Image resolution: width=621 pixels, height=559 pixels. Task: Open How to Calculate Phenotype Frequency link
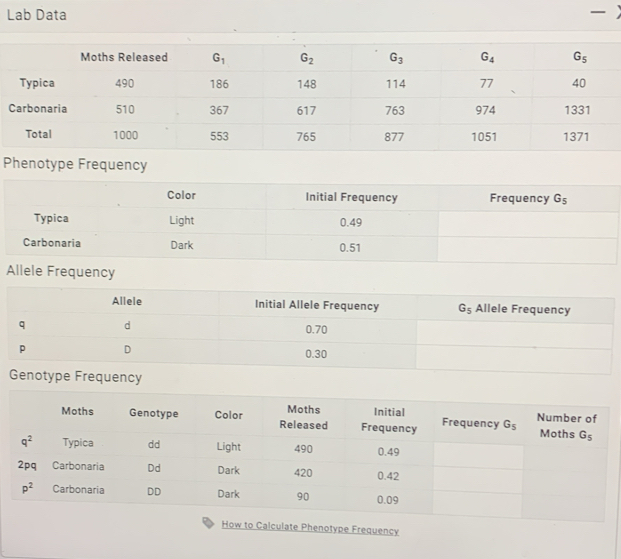coord(310,528)
